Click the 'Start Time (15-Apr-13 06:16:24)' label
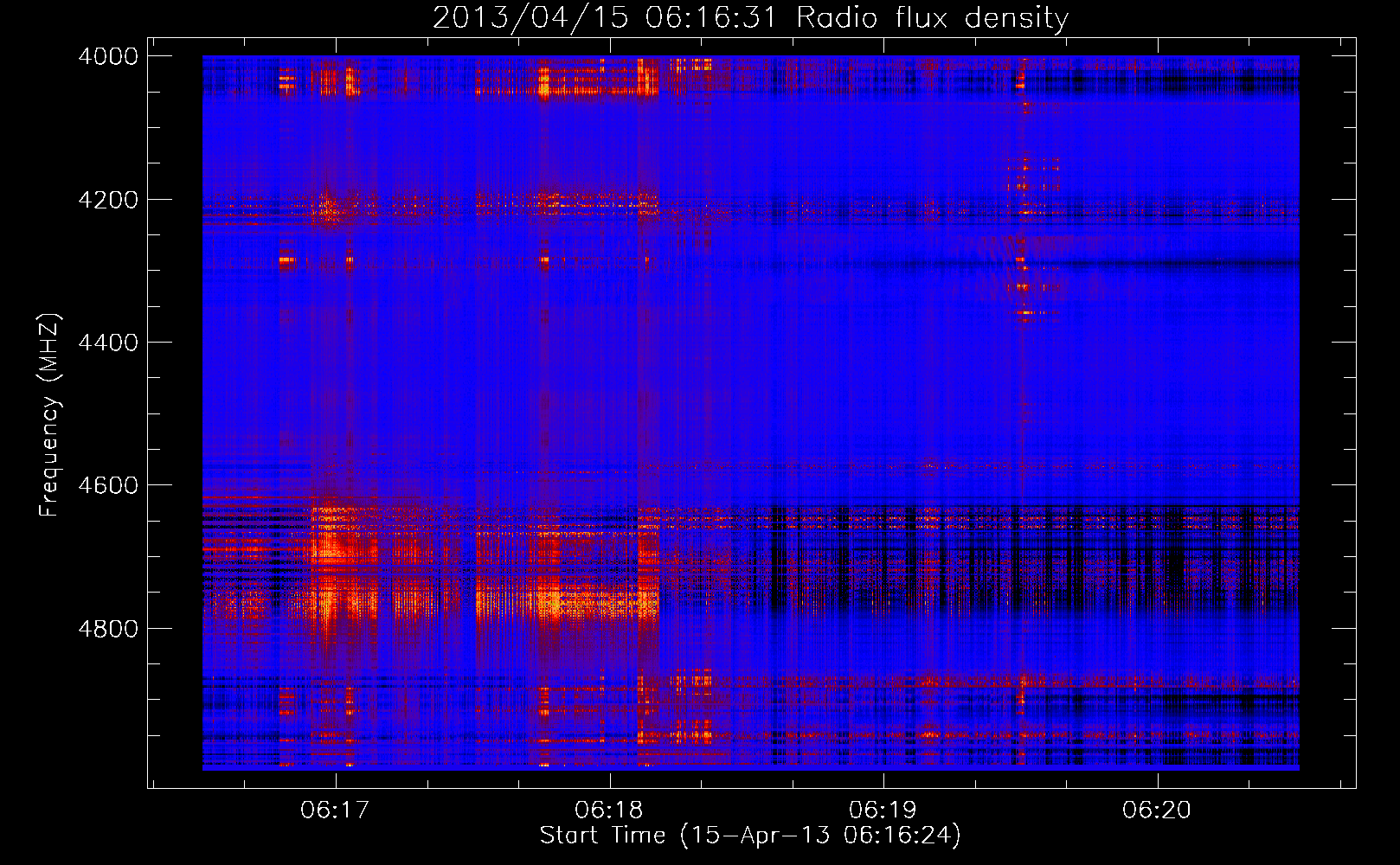 (x=750, y=836)
